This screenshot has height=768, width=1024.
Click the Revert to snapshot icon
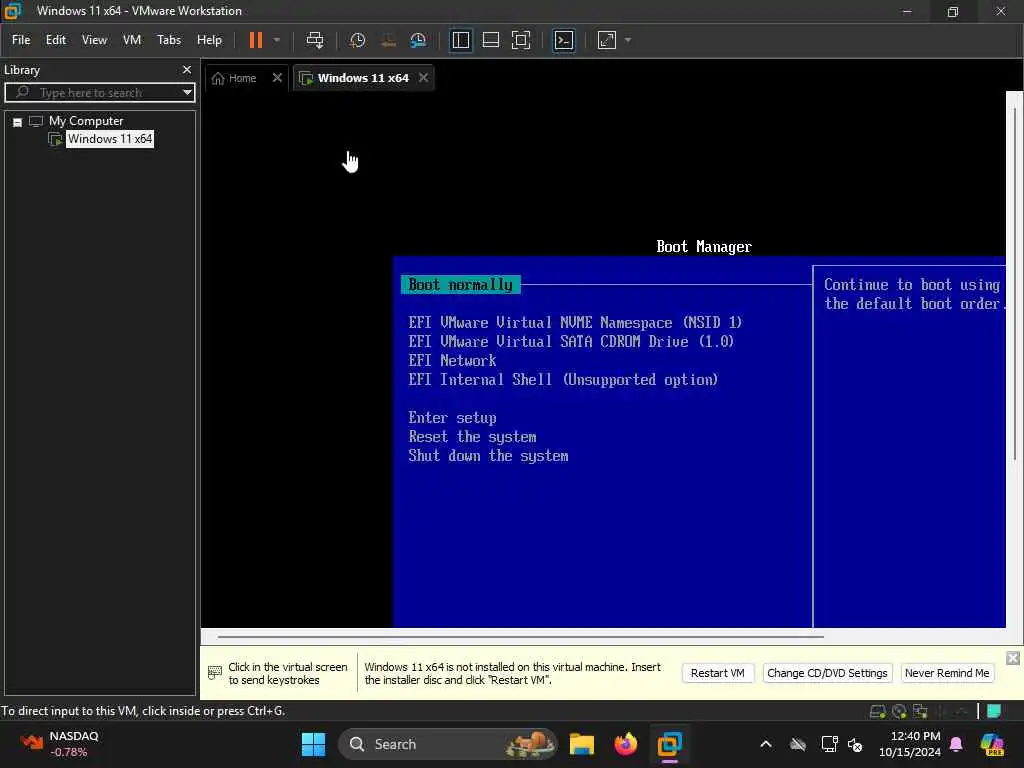point(388,40)
